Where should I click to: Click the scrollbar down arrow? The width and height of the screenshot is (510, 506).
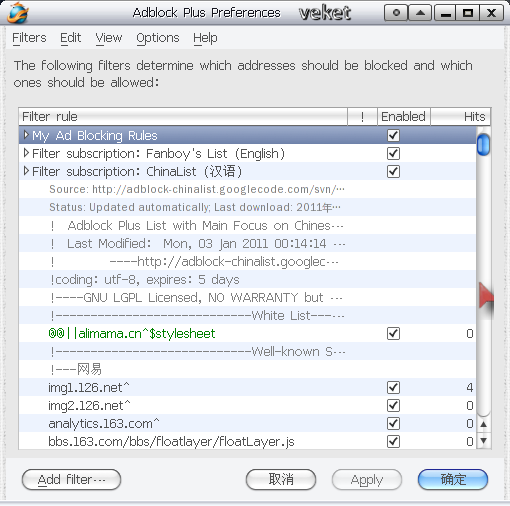[x=484, y=440]
